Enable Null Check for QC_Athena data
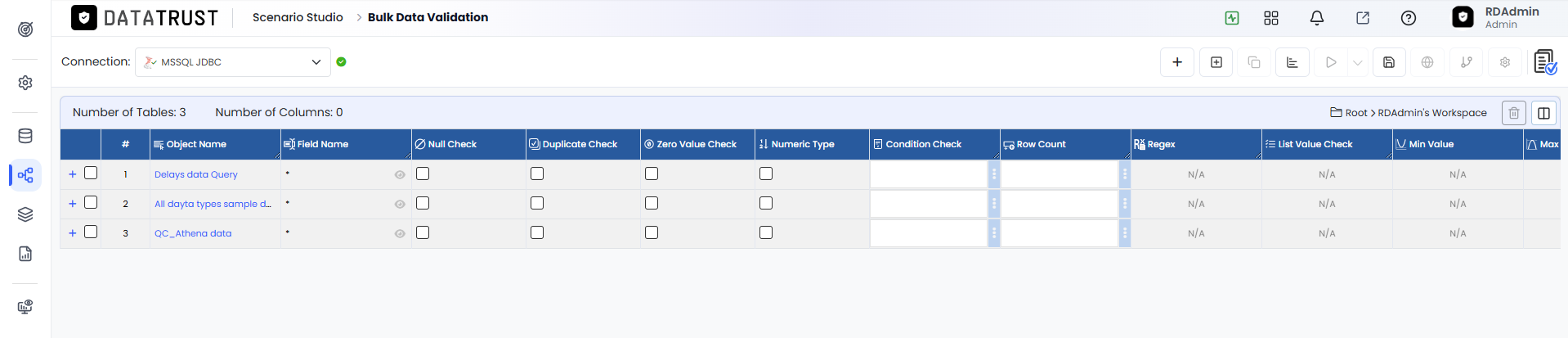Viewport: 1568px width, 338px height. (x=423, y=232)
